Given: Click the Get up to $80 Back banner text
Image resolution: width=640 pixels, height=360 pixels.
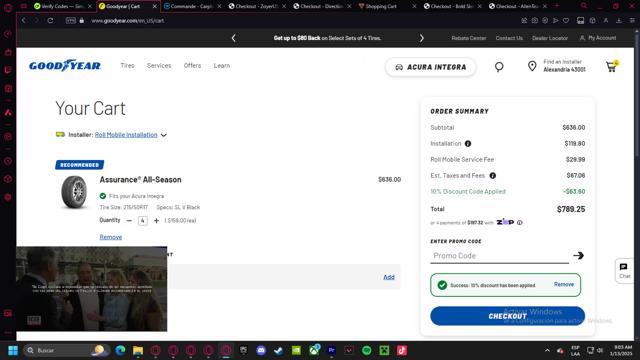Looking at the screenshot, I should [x=327, y=38].
